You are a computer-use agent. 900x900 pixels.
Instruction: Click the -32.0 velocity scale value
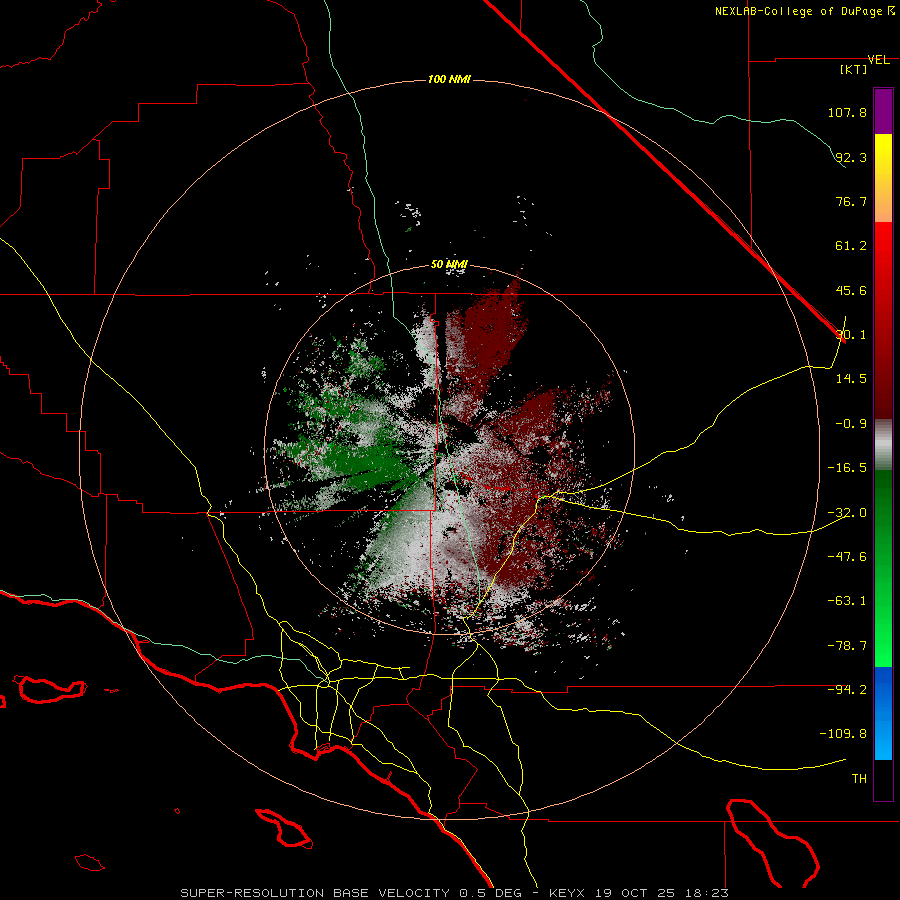click(847, 513)
